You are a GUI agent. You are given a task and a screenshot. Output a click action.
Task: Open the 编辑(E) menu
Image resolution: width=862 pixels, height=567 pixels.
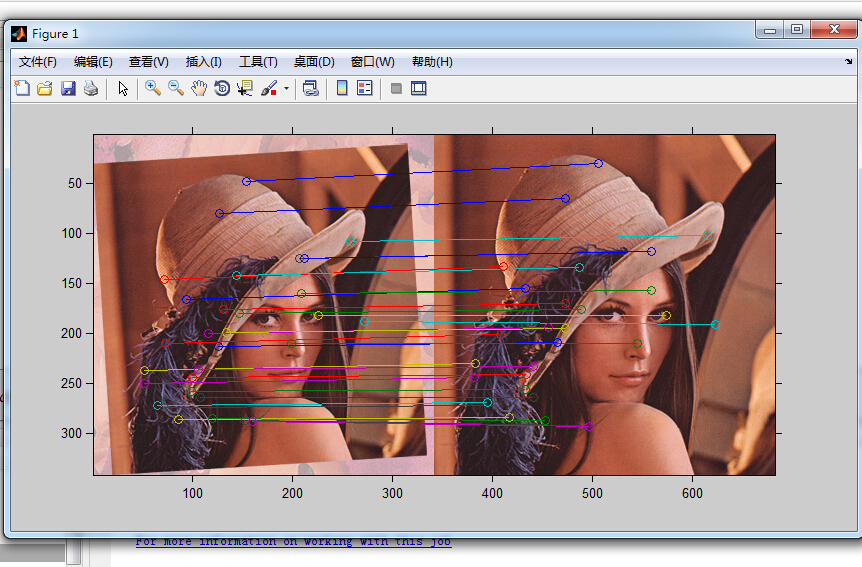pos(93,62)
